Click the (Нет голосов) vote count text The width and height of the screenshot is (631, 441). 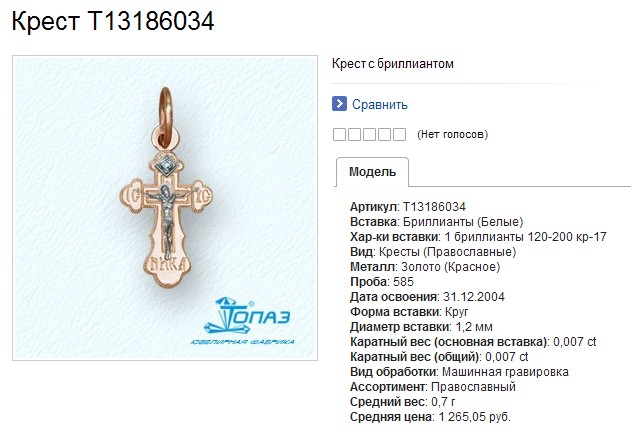[452, 134]
